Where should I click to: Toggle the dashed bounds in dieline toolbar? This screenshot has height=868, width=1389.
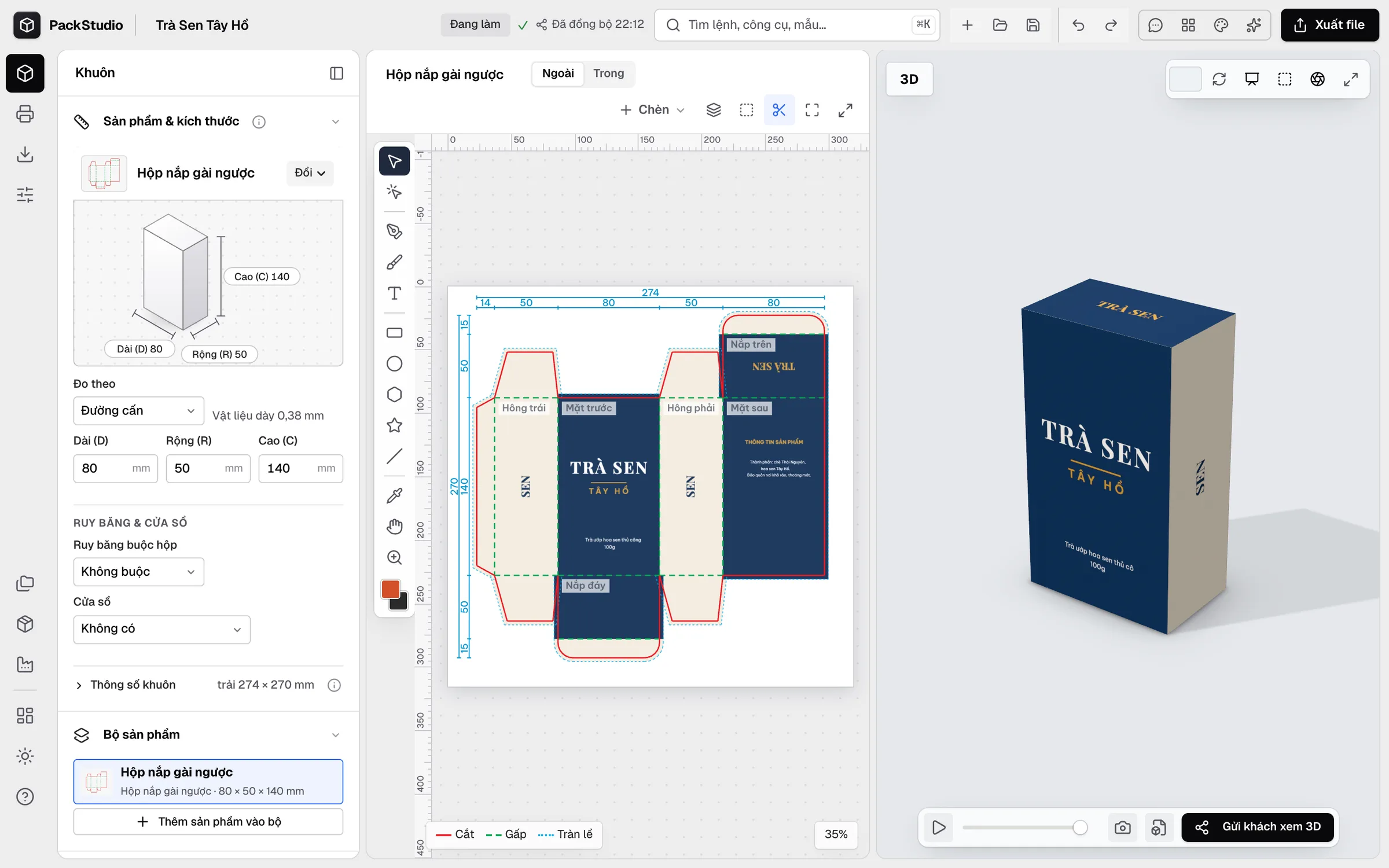[x=747, y=110]
